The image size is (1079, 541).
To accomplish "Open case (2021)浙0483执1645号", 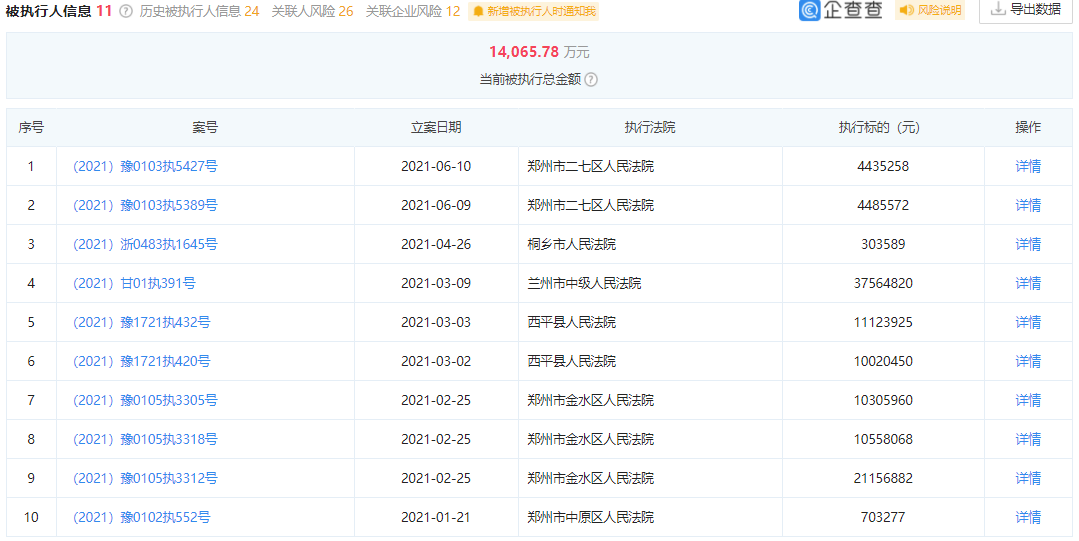I will (145, 244).
